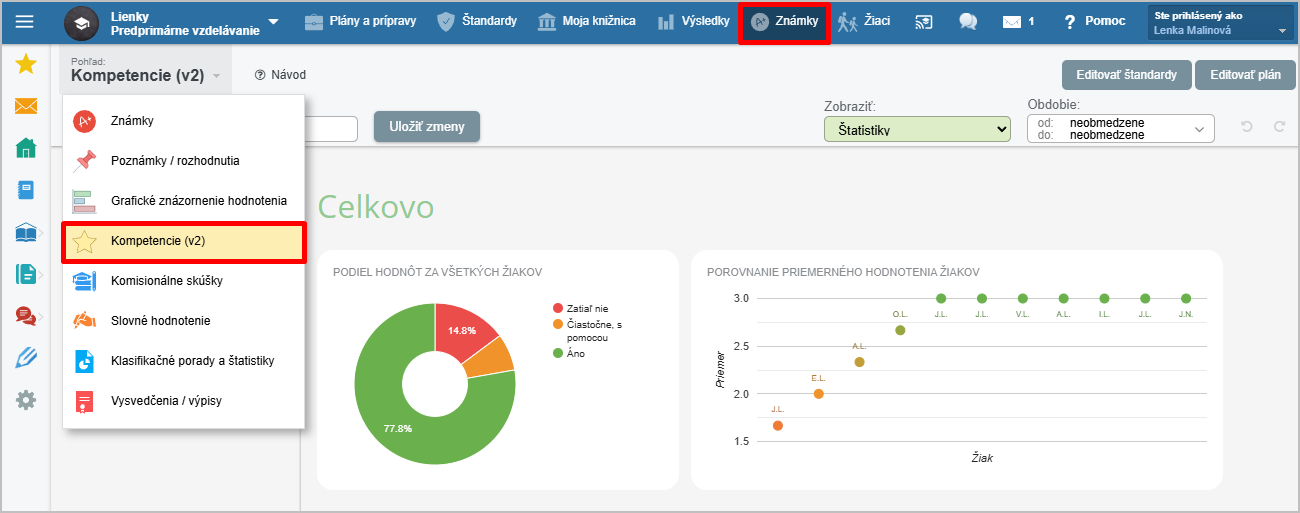Expand the Pohľad 'Kompetencie (v2)' view selector

pos(145,75)
